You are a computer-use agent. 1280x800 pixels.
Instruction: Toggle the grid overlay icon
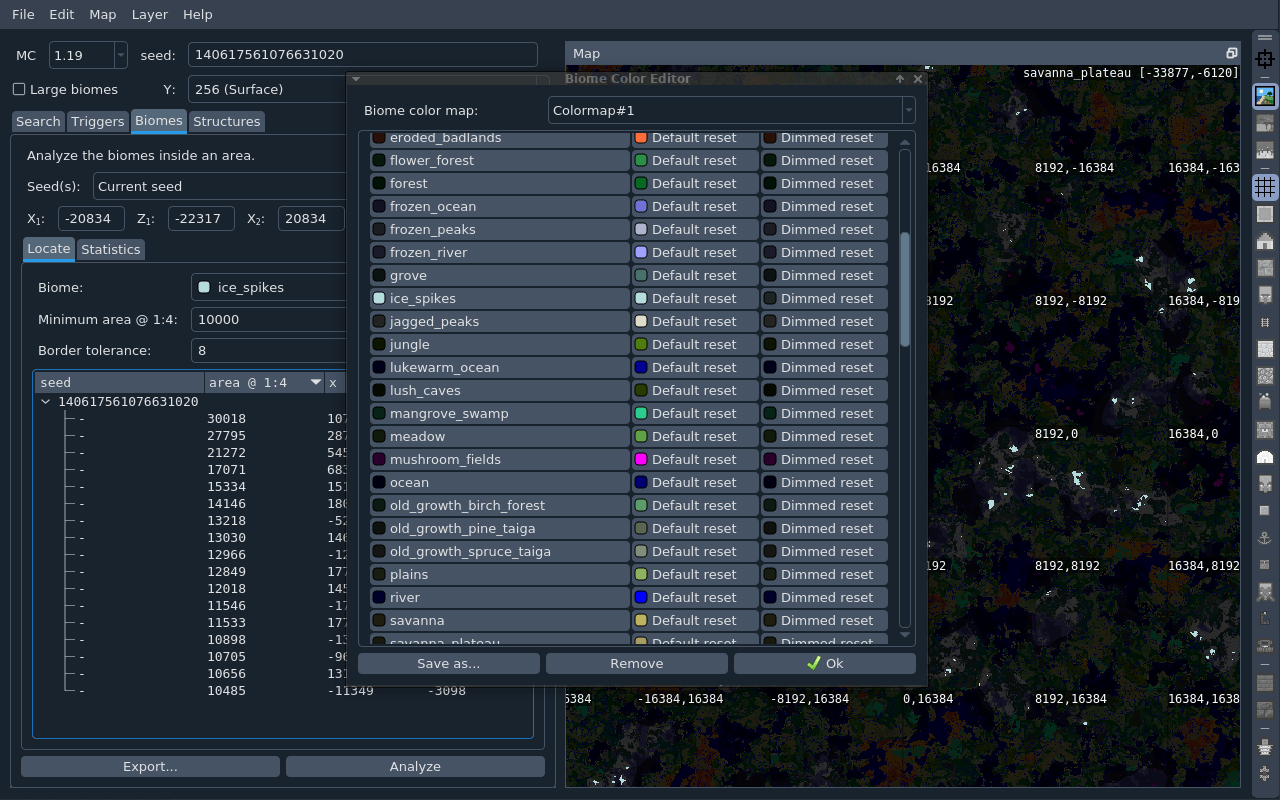(x=1264, y=187)
